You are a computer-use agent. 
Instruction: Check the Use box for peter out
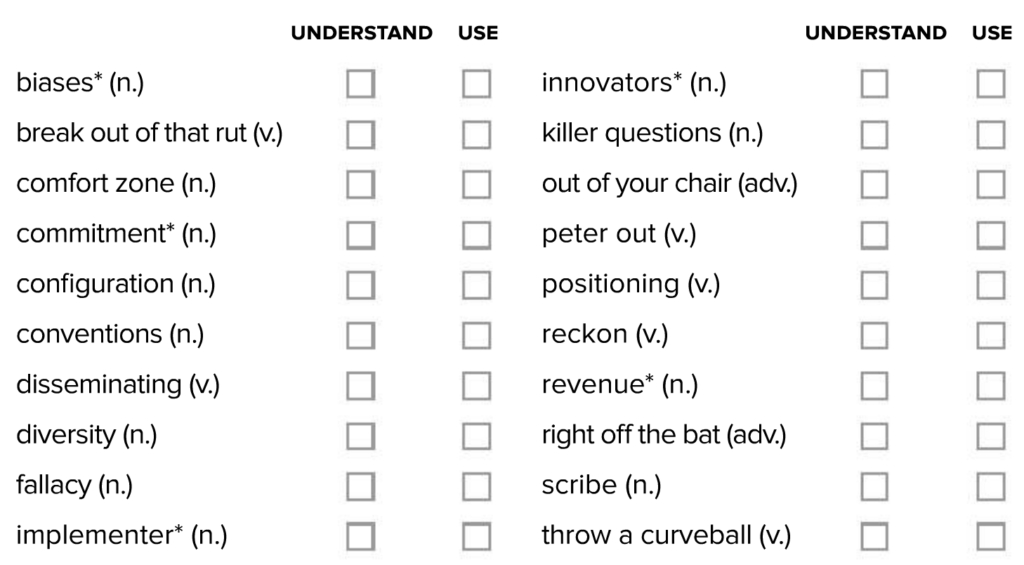pos(991,234)
